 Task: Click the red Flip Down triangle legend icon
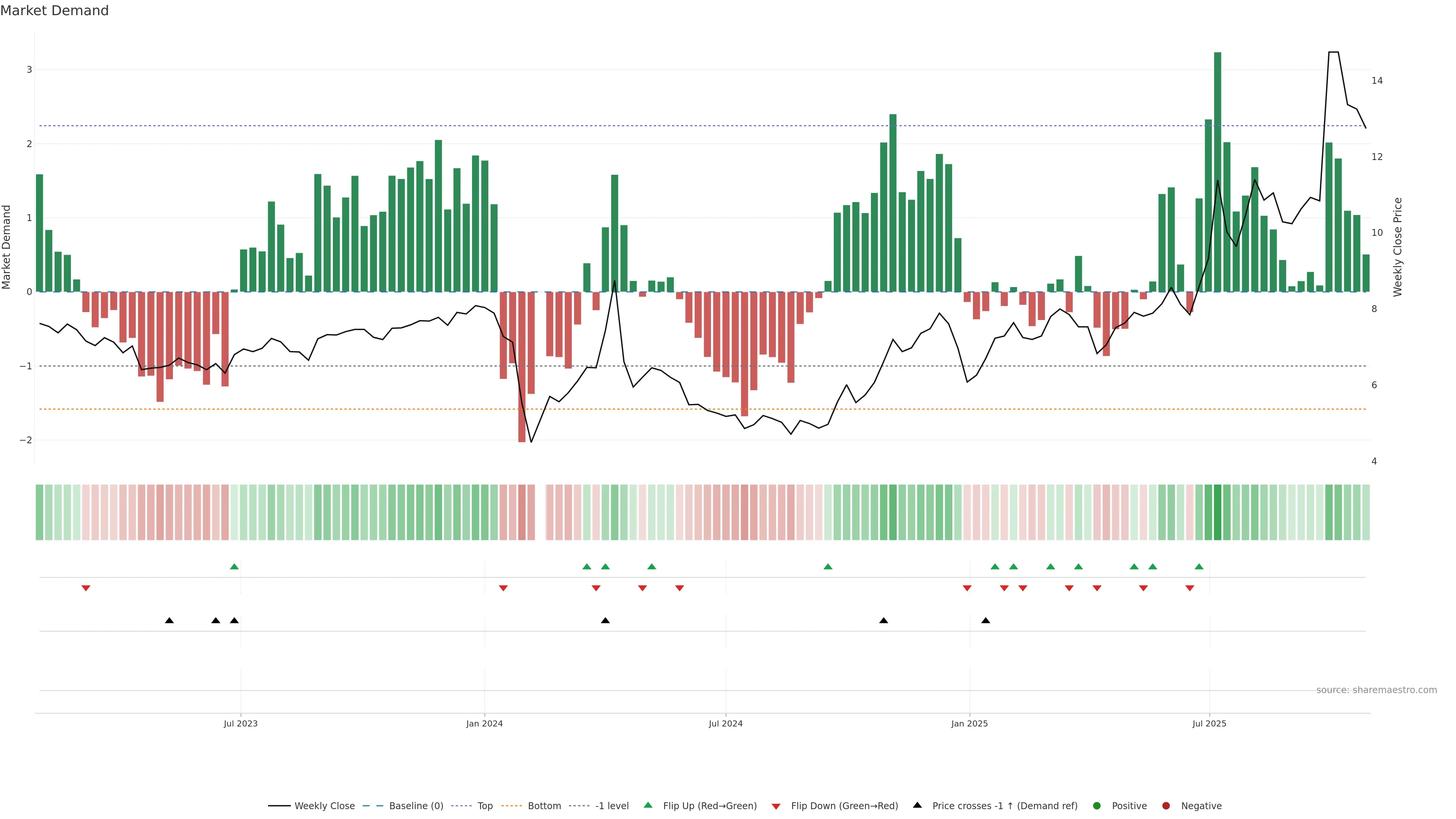pos(776,806)
